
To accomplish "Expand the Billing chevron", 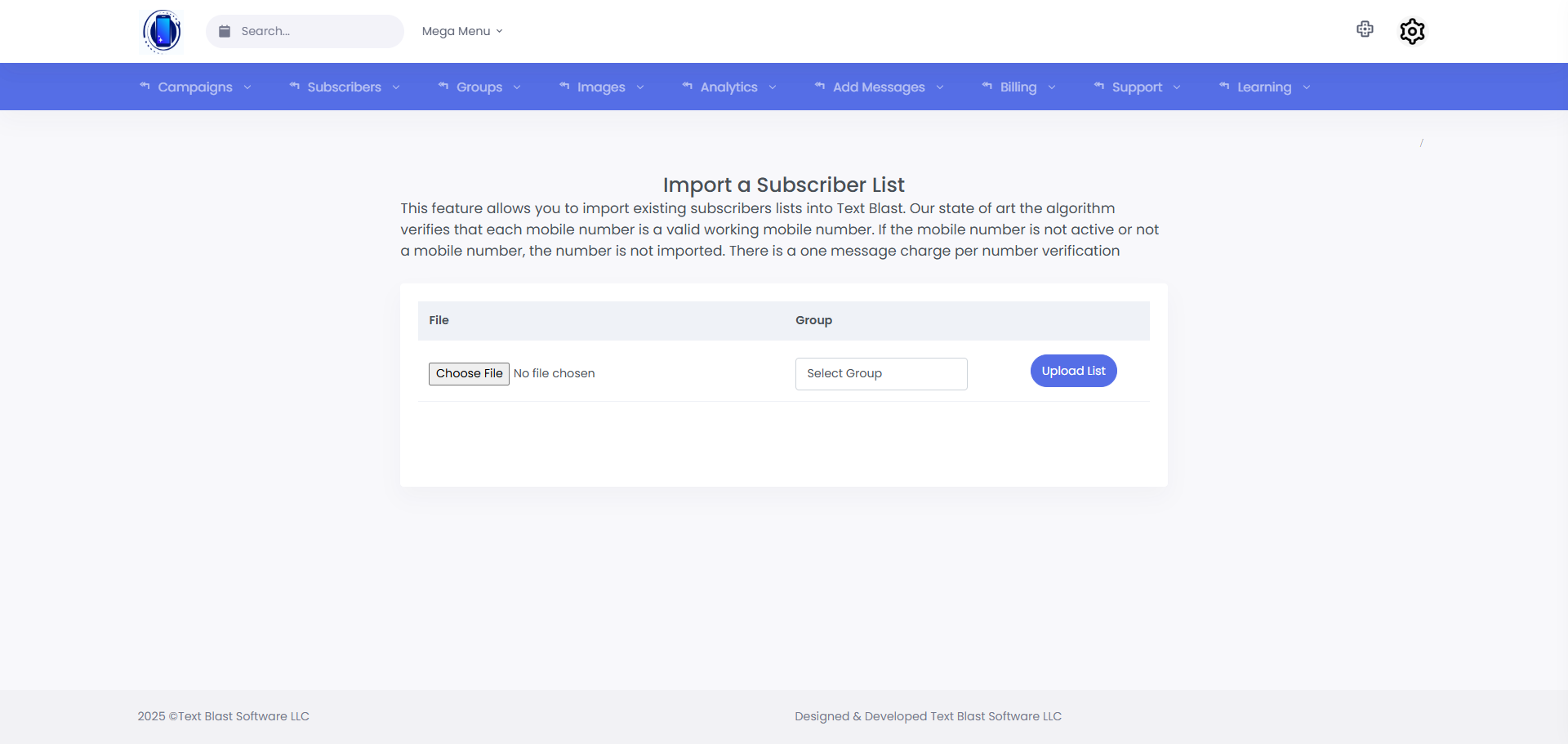I will 1052,87.
